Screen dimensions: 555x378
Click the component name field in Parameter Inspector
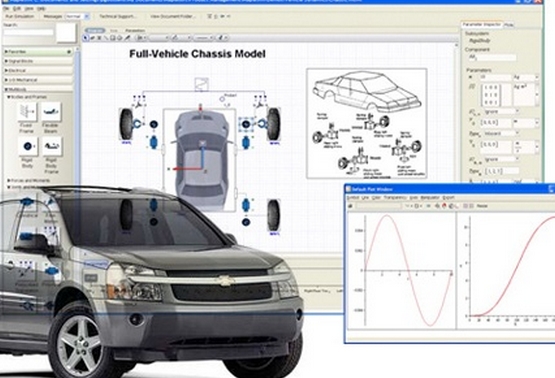tap(492, 57)
